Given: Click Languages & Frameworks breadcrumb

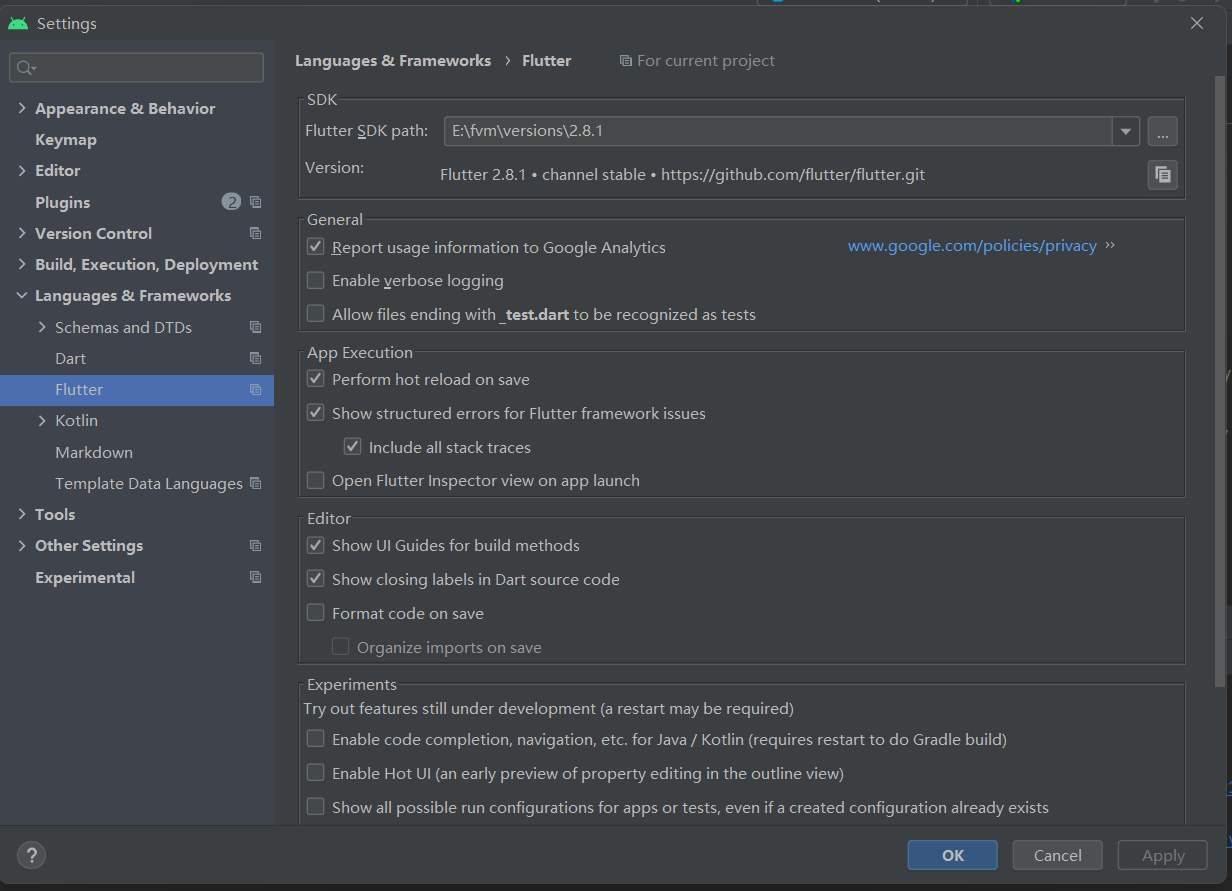Looking at the screenshot, I should pos(393,61).
